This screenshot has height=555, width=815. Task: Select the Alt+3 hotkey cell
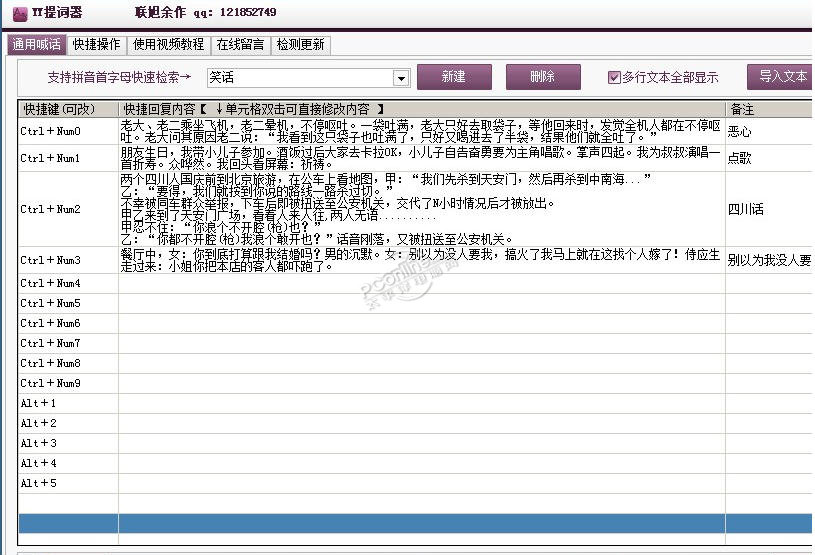point(69,443)
